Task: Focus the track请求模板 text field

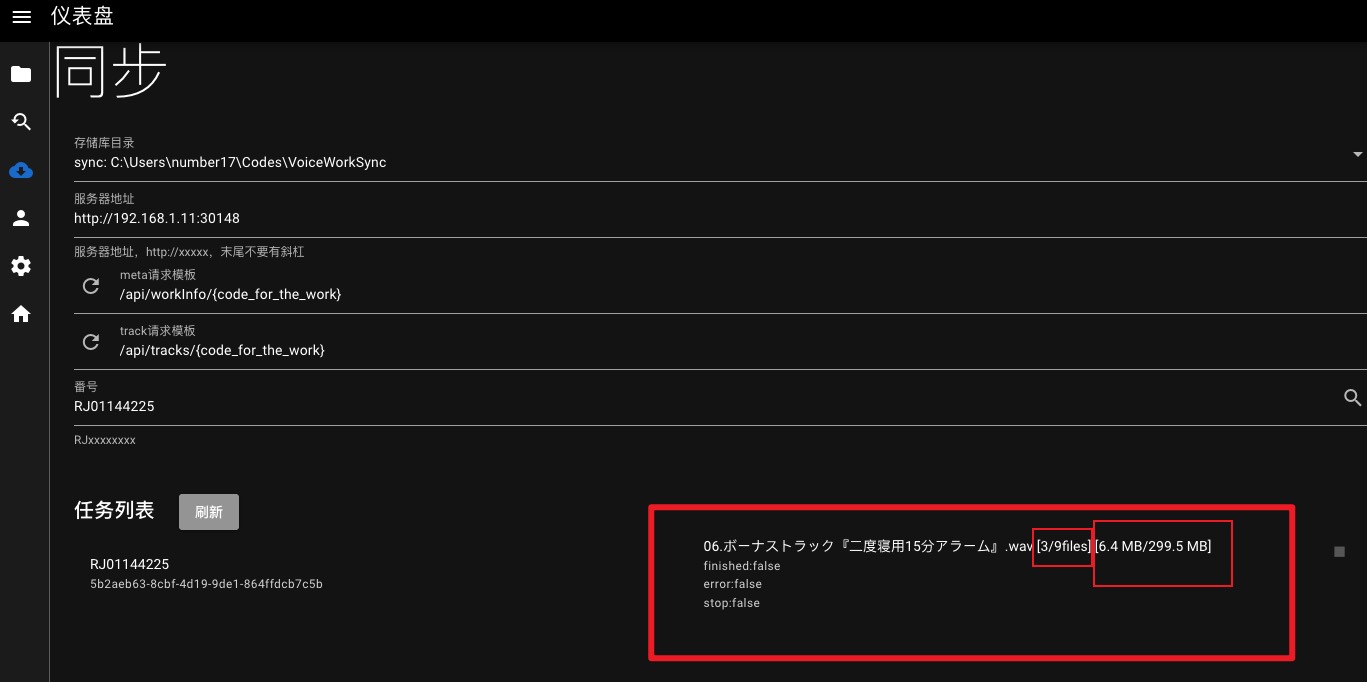Action: 700,350
